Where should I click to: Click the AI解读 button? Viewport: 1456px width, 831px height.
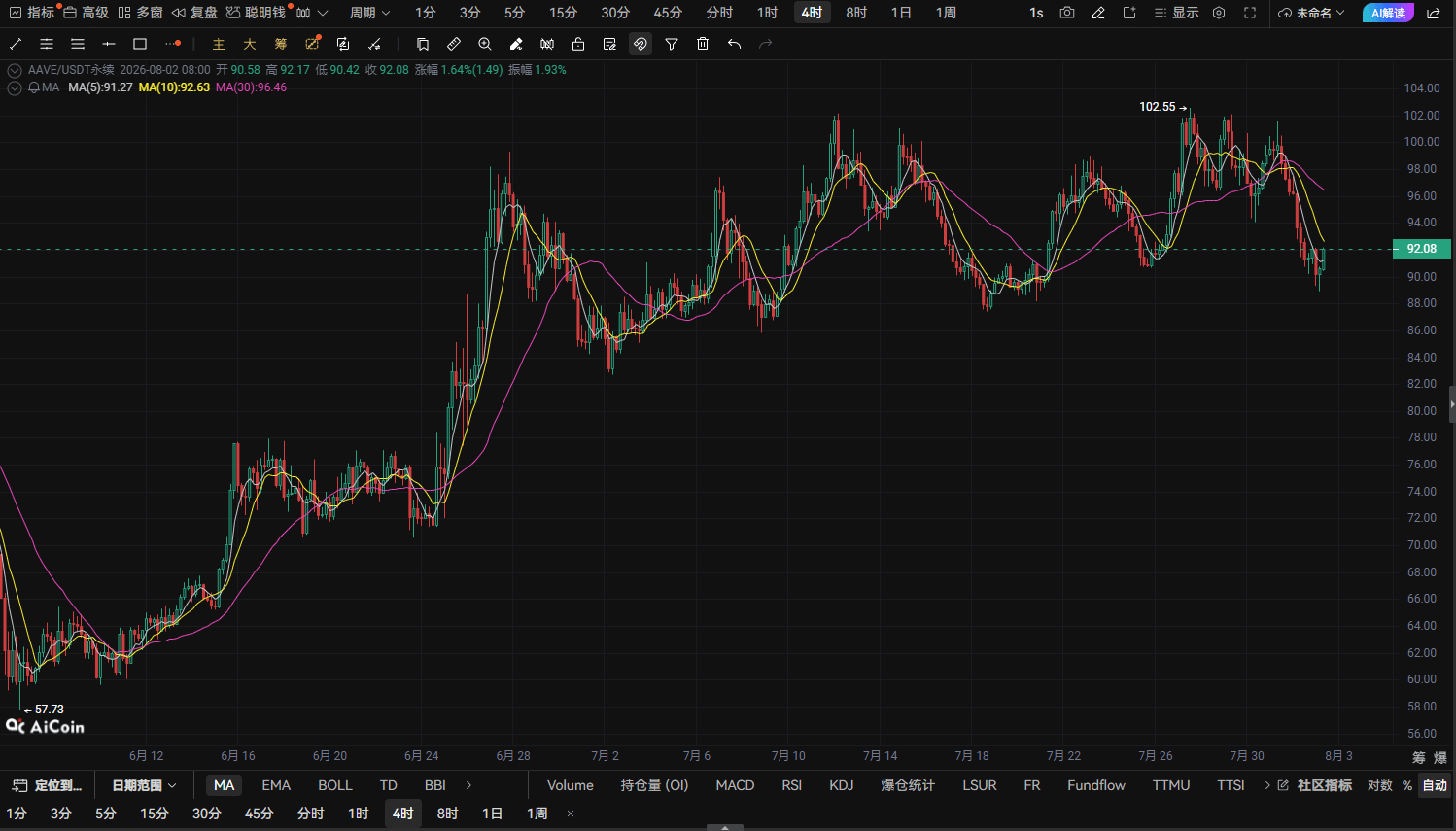tap(1388, 13)
